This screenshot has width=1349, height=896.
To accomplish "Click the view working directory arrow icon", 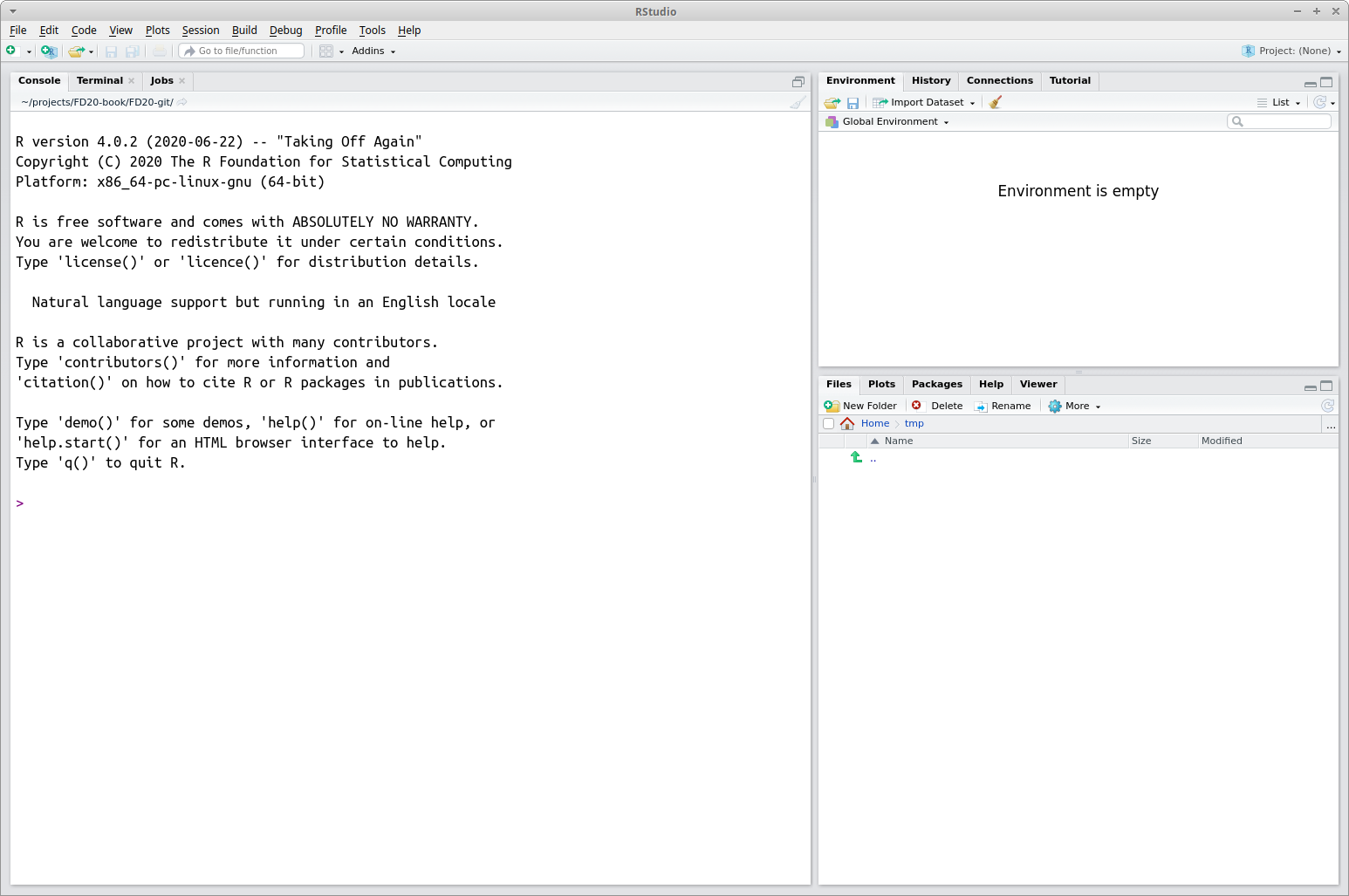I will pos(181,102).
